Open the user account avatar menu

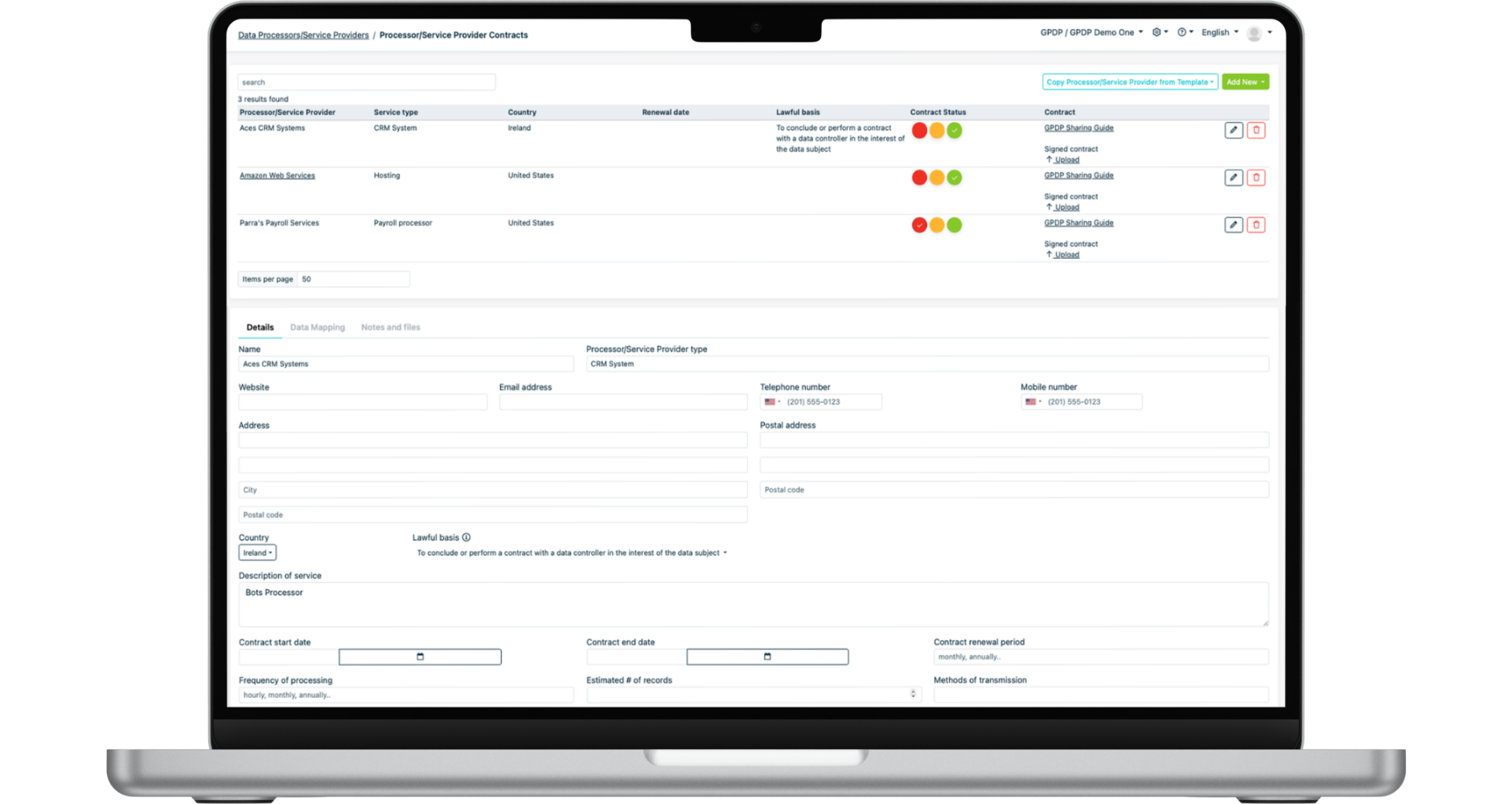1253,33
